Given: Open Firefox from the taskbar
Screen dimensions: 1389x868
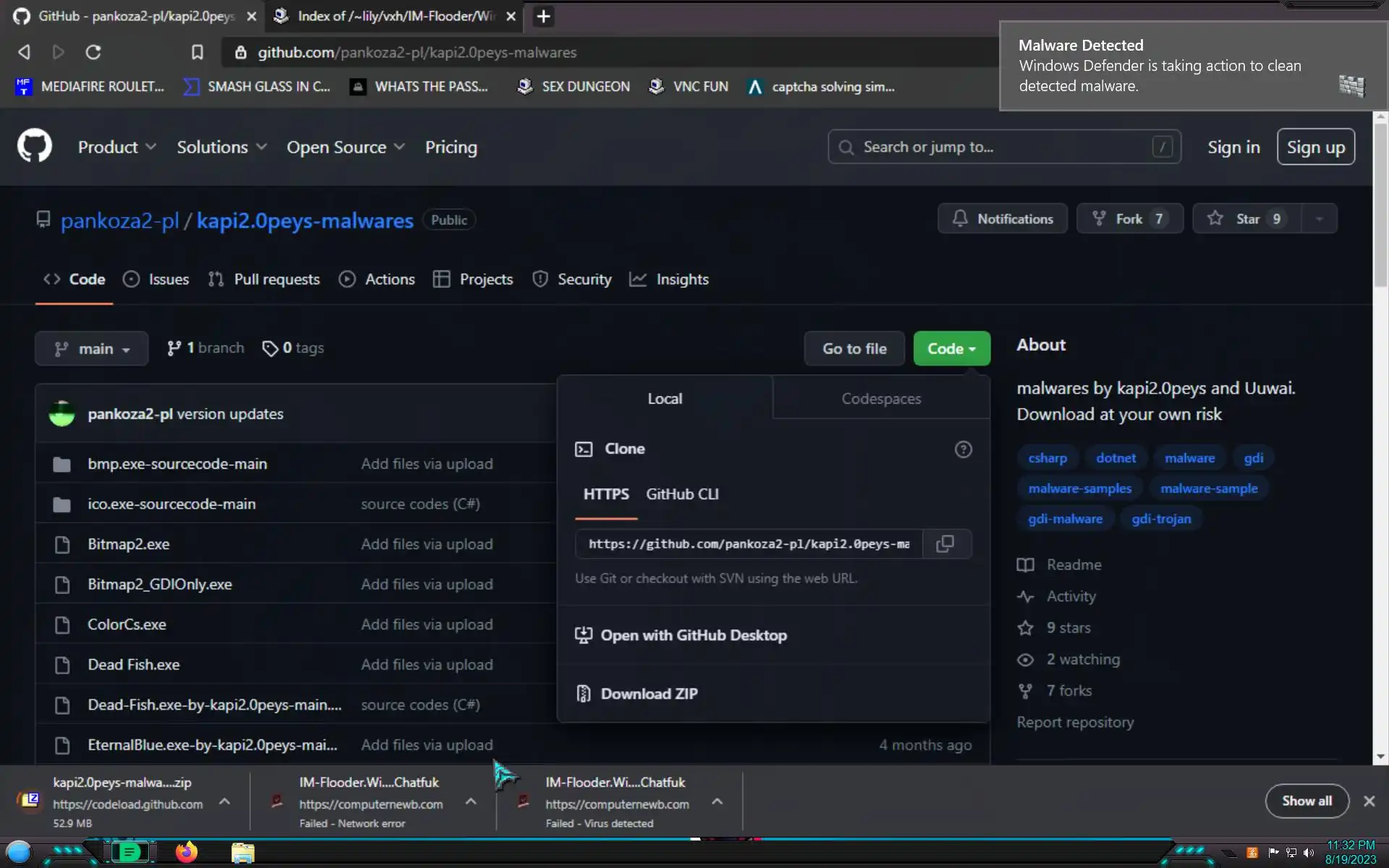Looking at the screenshot, I should coord(186,852).
